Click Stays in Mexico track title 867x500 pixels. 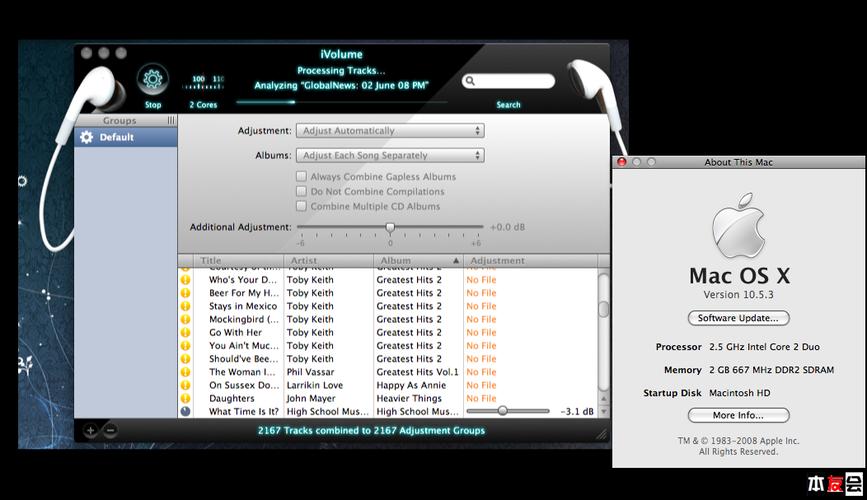coord(243,306)
